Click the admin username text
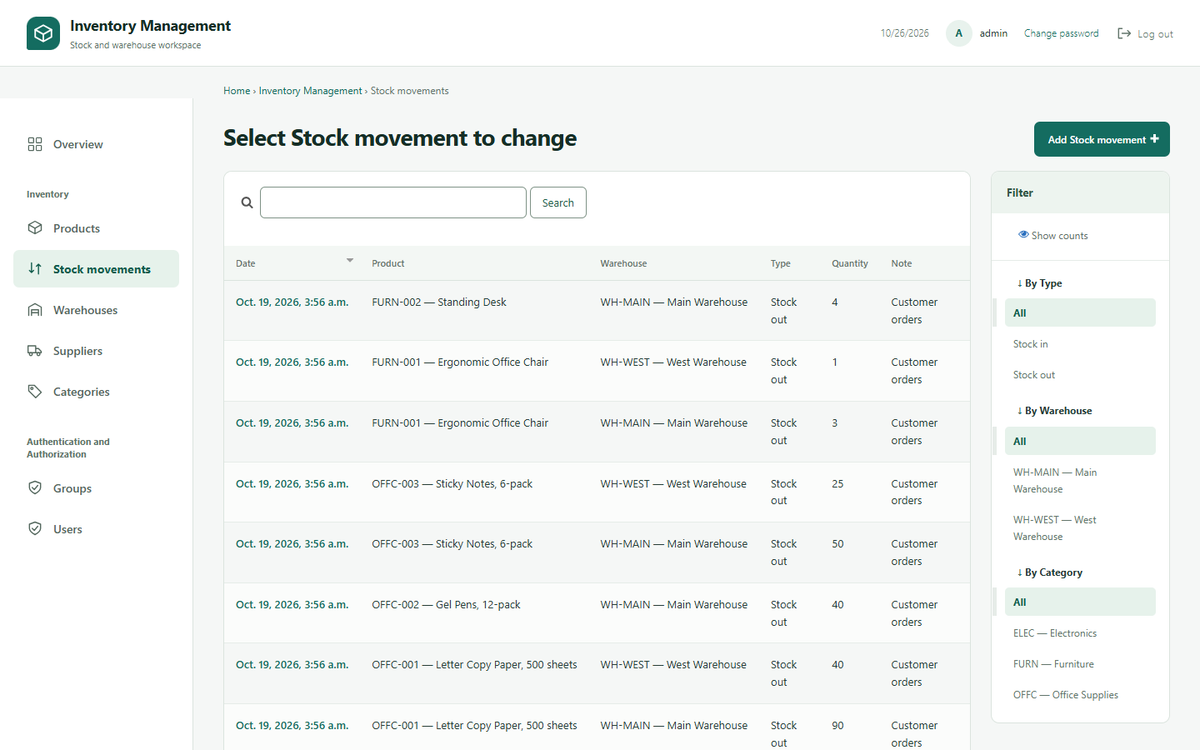 click(x=993, y=33)
